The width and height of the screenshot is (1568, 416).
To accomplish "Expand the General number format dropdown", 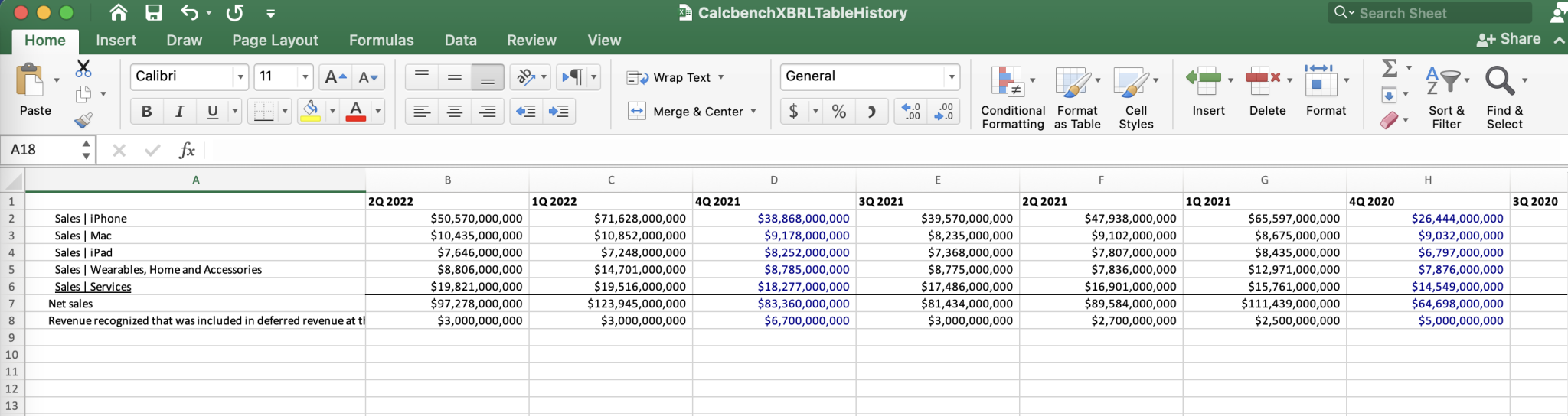I will 951,77.
